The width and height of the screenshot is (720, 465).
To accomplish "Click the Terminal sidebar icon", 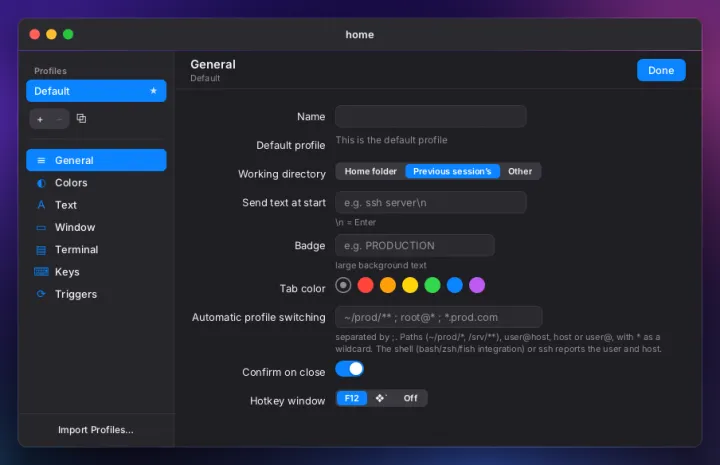I will tap(41, 250).
